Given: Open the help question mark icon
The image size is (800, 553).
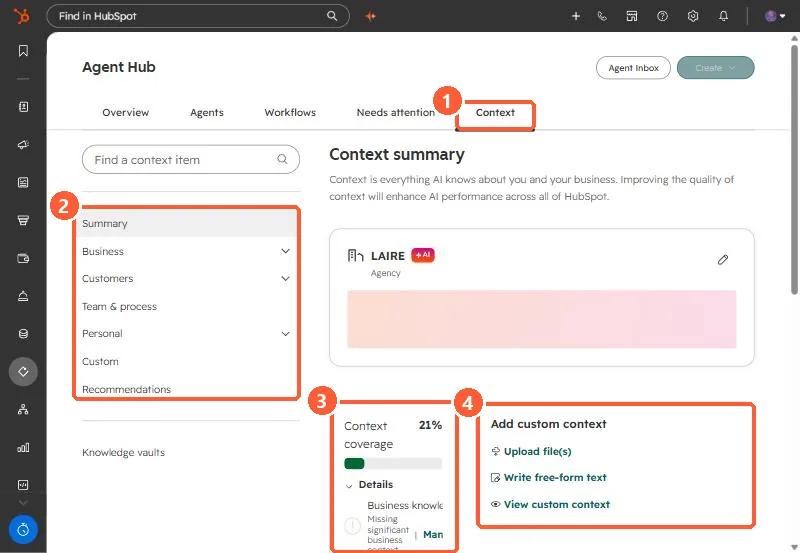Looking at the screenshot, I should coord(662,16).
